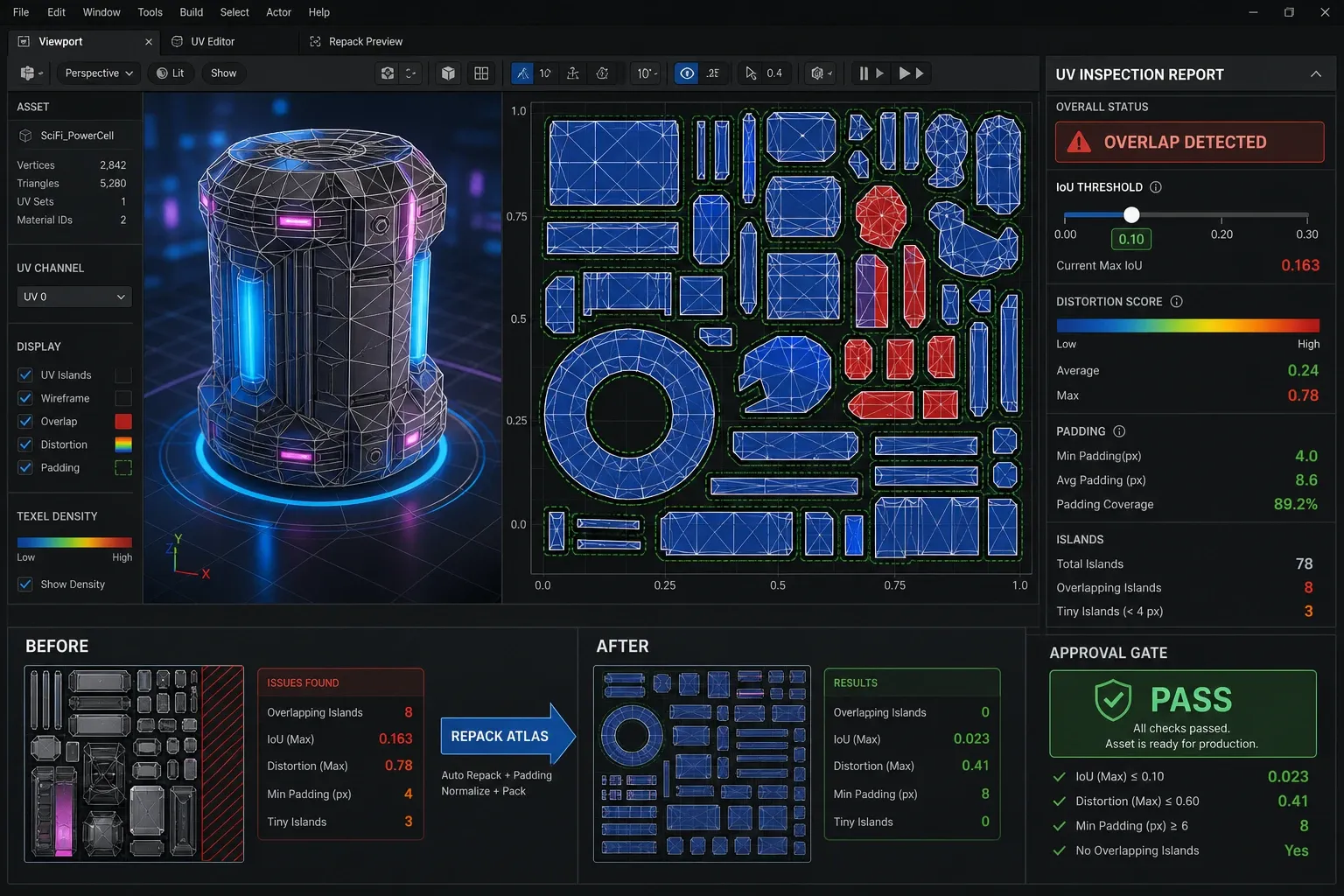Click the fast-forward play icon in toolbar

click(911, 73)
